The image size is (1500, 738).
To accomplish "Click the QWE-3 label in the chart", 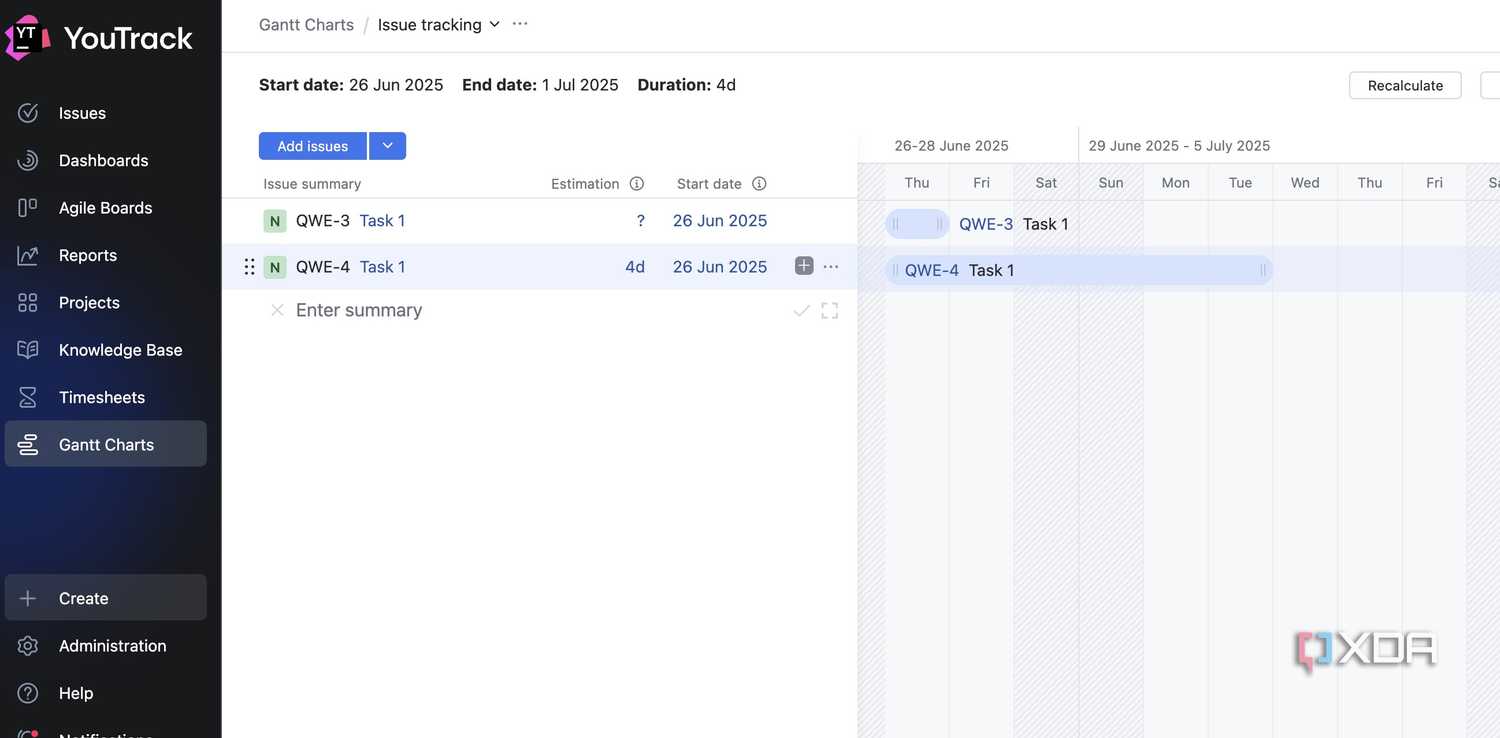I will click(x=986, y=224).
